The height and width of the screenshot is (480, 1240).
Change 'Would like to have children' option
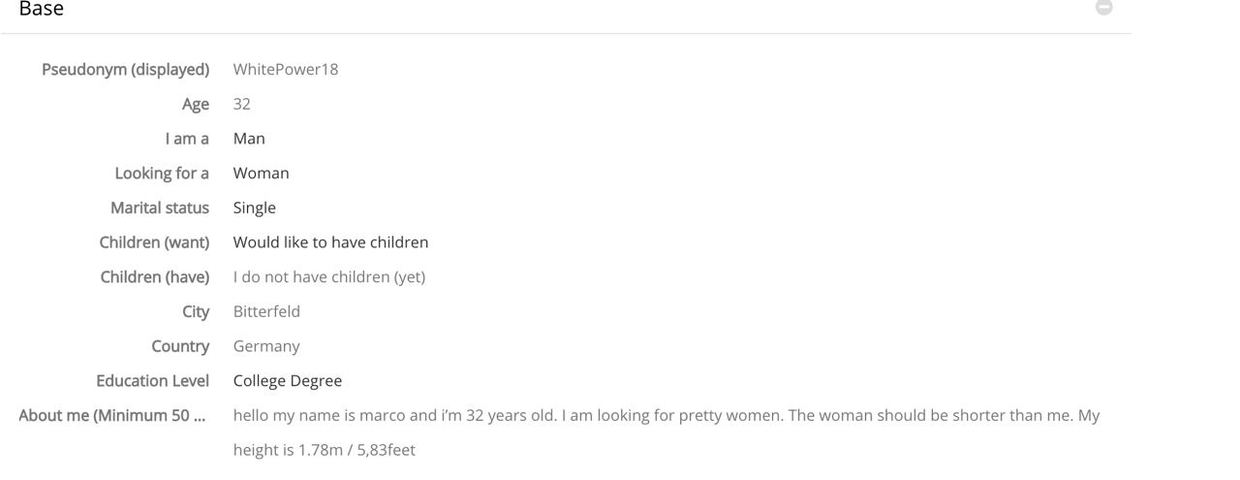tap(331, 242)
